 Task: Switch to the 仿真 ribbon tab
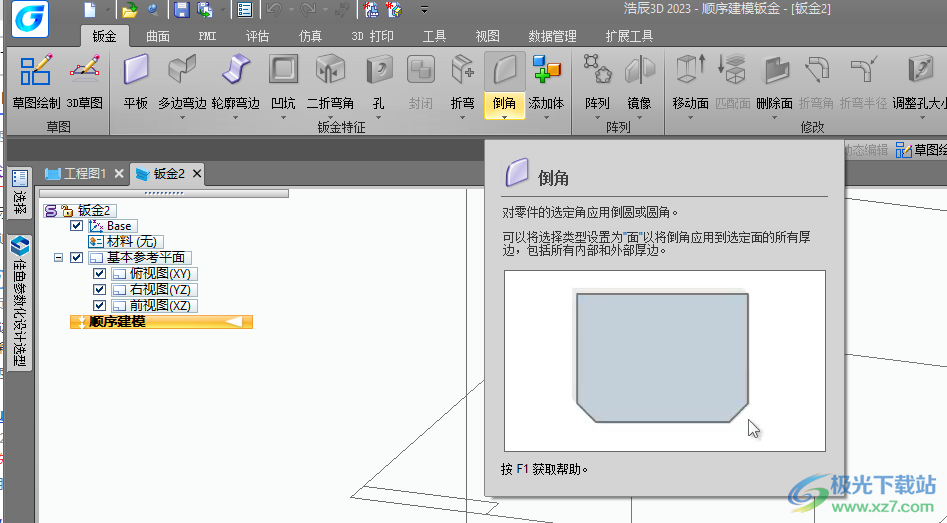click(310, 36)
